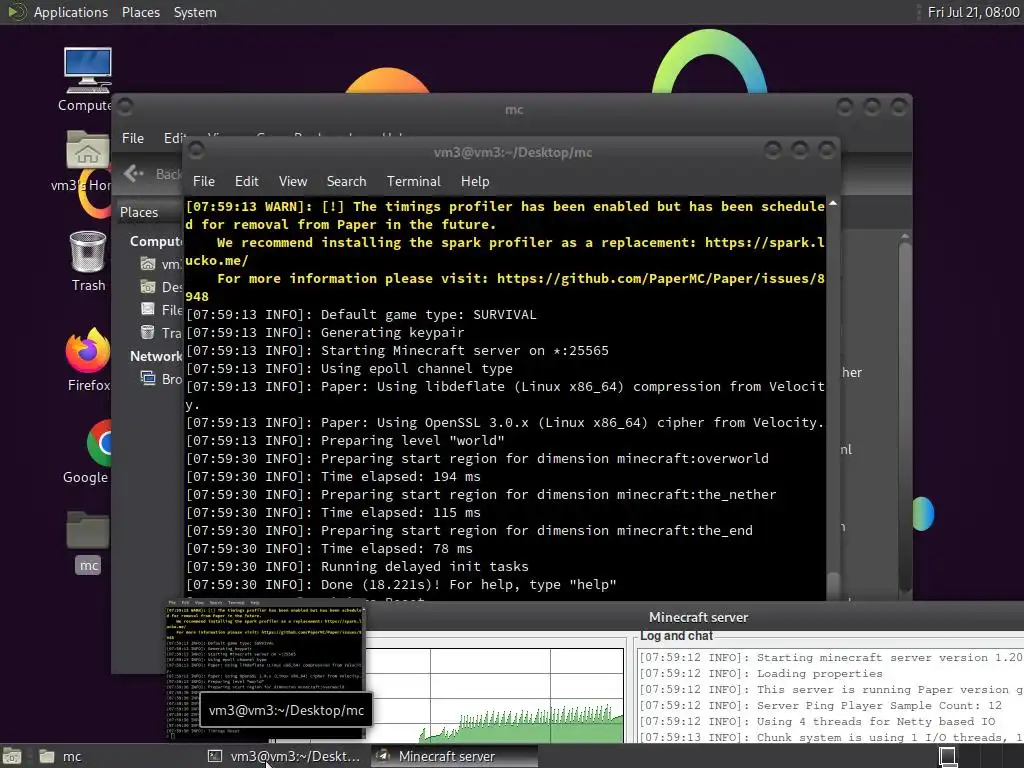Open the terminal Edit menu

[246, 181]
